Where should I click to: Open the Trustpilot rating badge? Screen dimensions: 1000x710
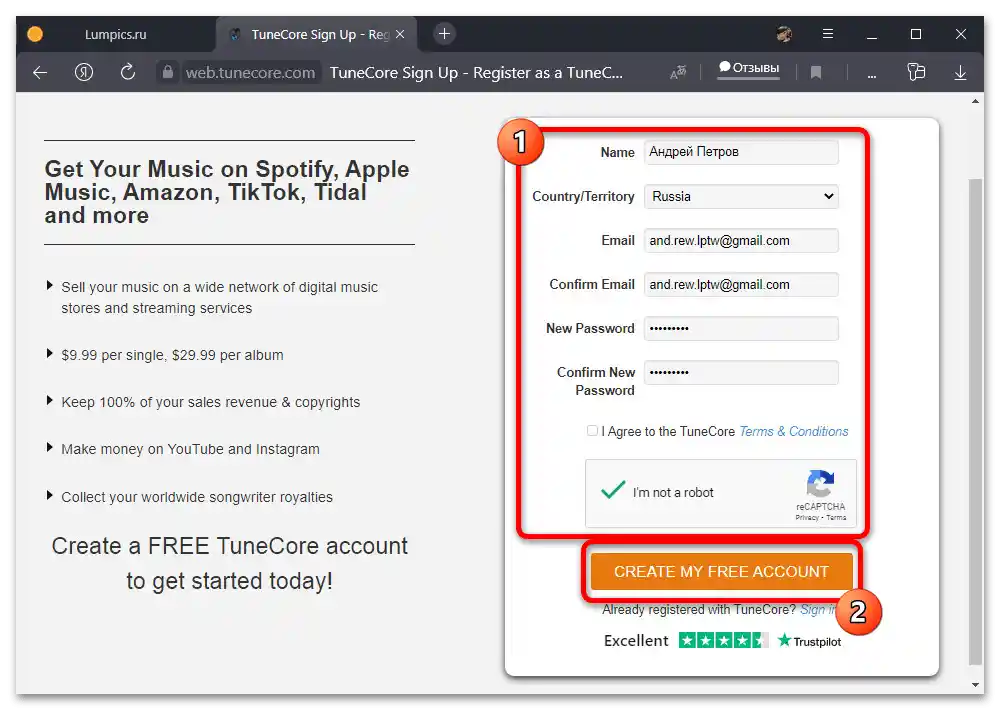(722, 640)
